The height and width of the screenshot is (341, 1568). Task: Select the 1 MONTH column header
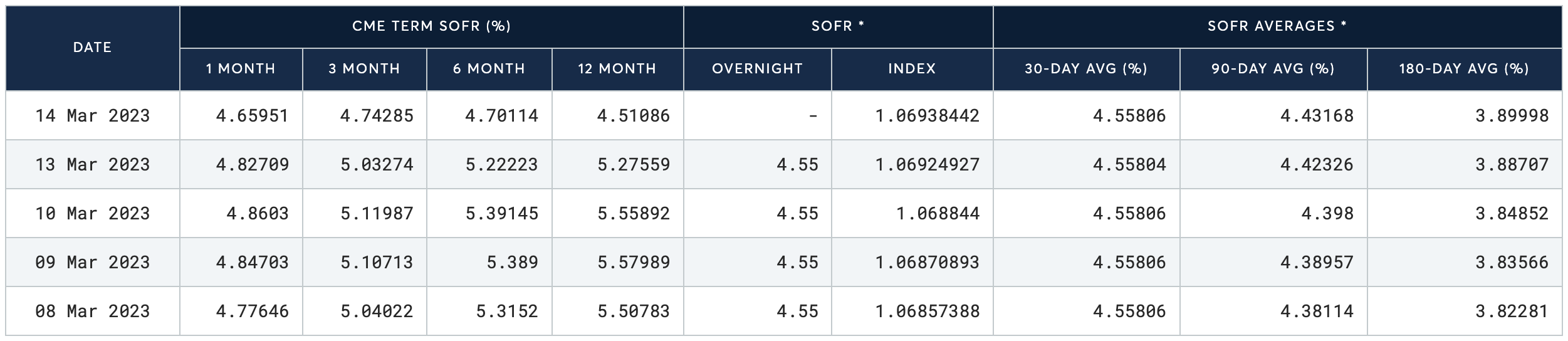tap(241, 69)
